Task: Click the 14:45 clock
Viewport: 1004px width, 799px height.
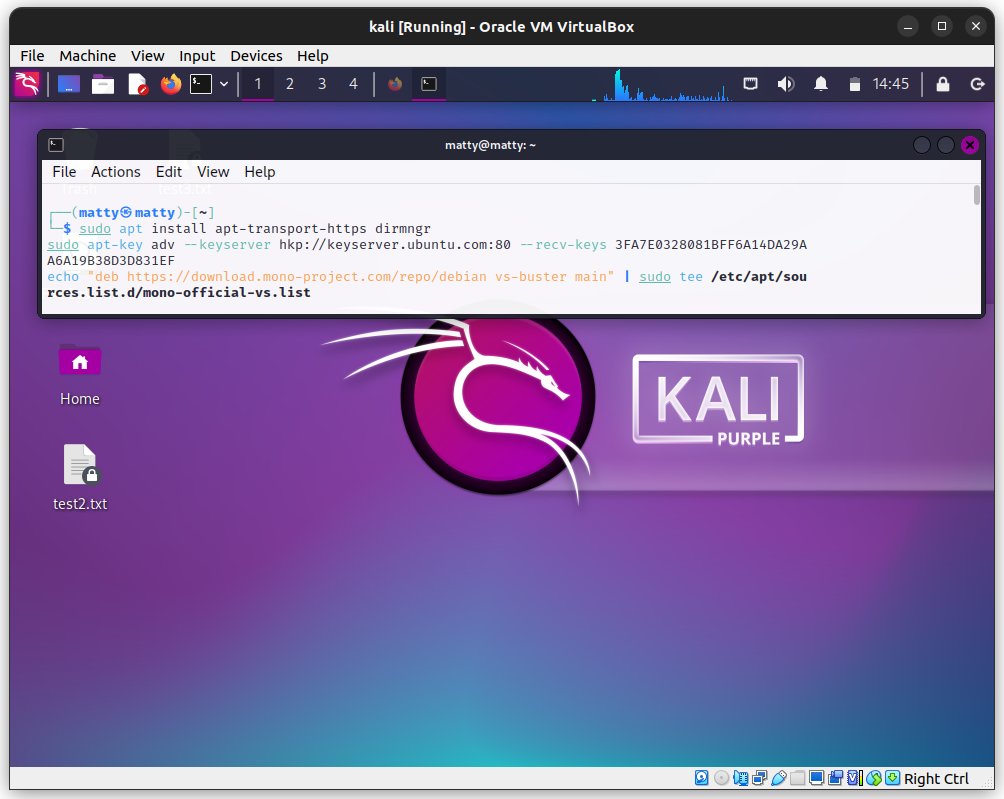Action: coord(891,84)
